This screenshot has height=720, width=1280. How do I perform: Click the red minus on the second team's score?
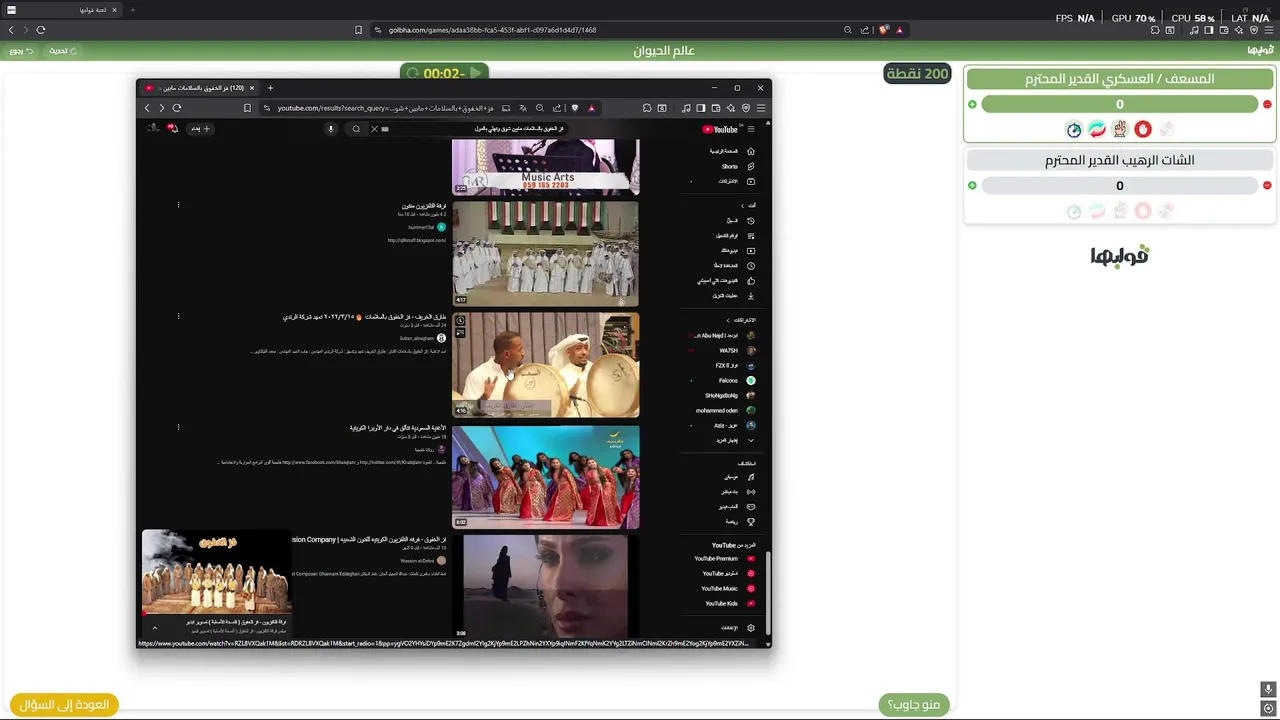click(1267, 185)
